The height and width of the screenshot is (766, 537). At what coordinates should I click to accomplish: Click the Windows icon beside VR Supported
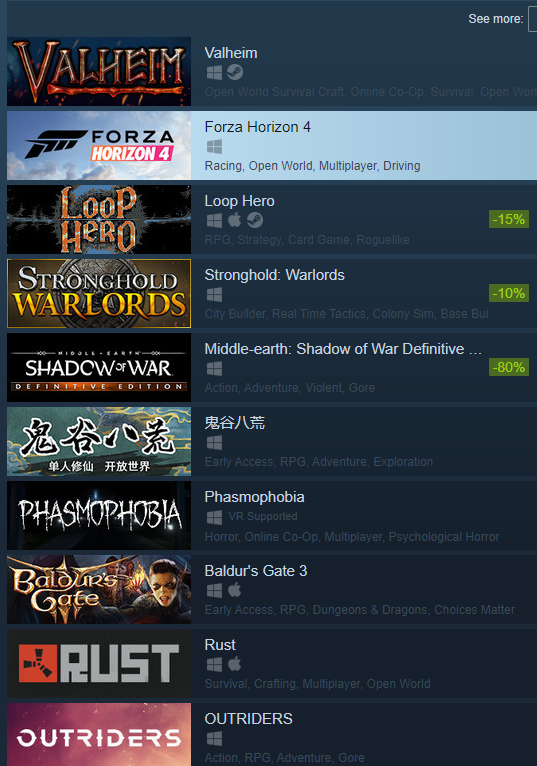click(x=214, y=517)
